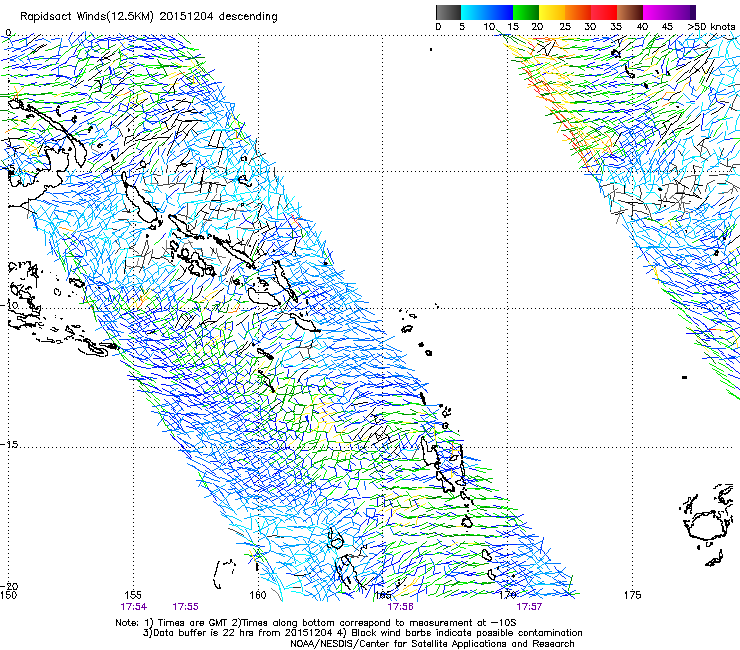Click the purple "17:57" swath time label

[x=529, y=607]
